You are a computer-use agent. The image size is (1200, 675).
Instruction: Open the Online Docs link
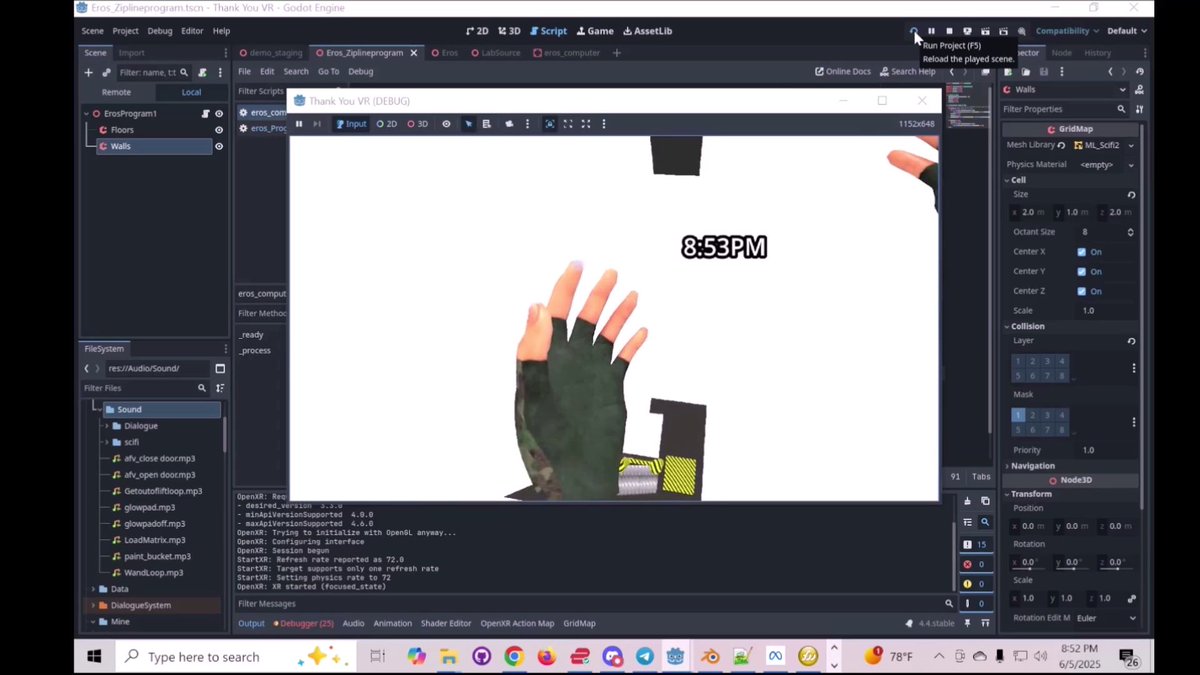(x=845, y=71)
